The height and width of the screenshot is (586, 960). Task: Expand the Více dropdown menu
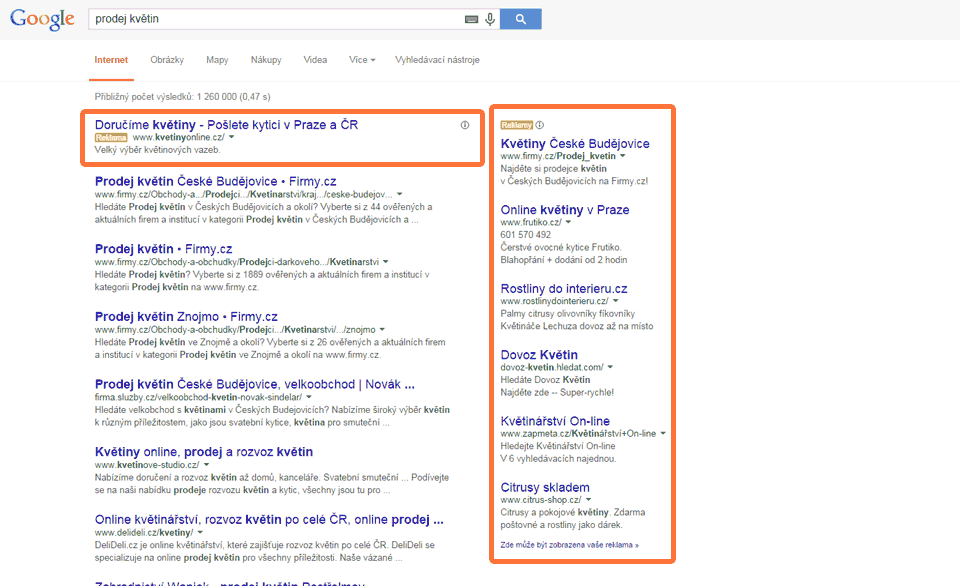[x=362, y=60]
